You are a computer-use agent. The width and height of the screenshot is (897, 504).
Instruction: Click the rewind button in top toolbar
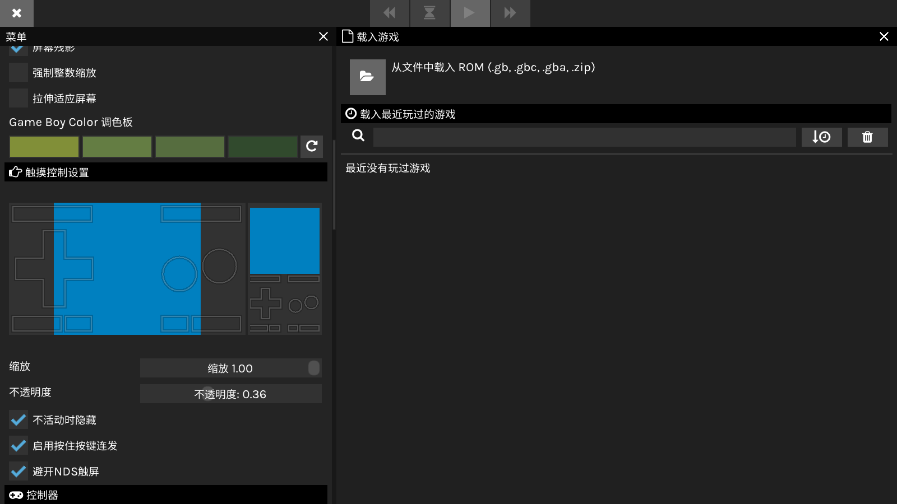point(390,13)
